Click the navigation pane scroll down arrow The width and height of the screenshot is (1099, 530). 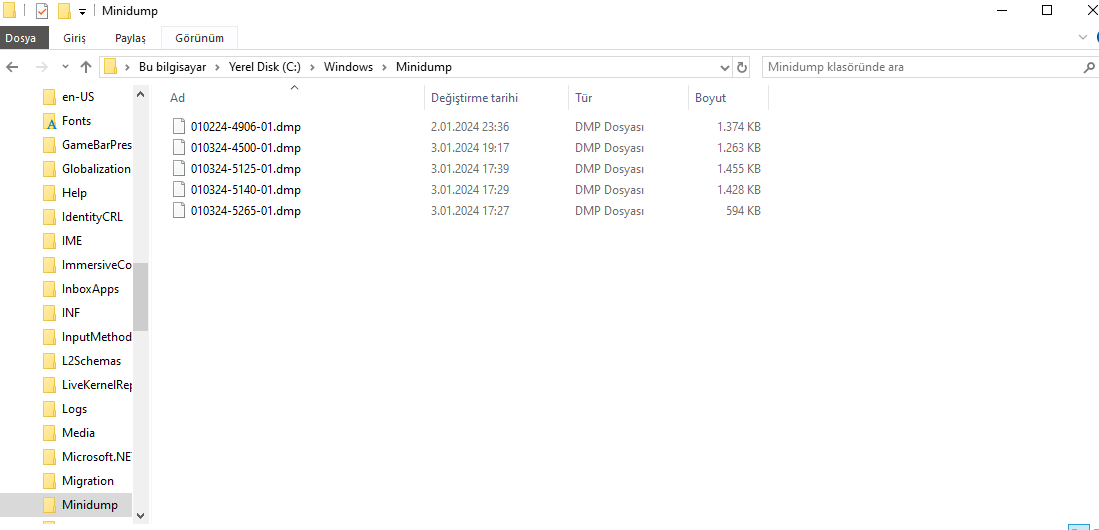(x=140, y=515)
